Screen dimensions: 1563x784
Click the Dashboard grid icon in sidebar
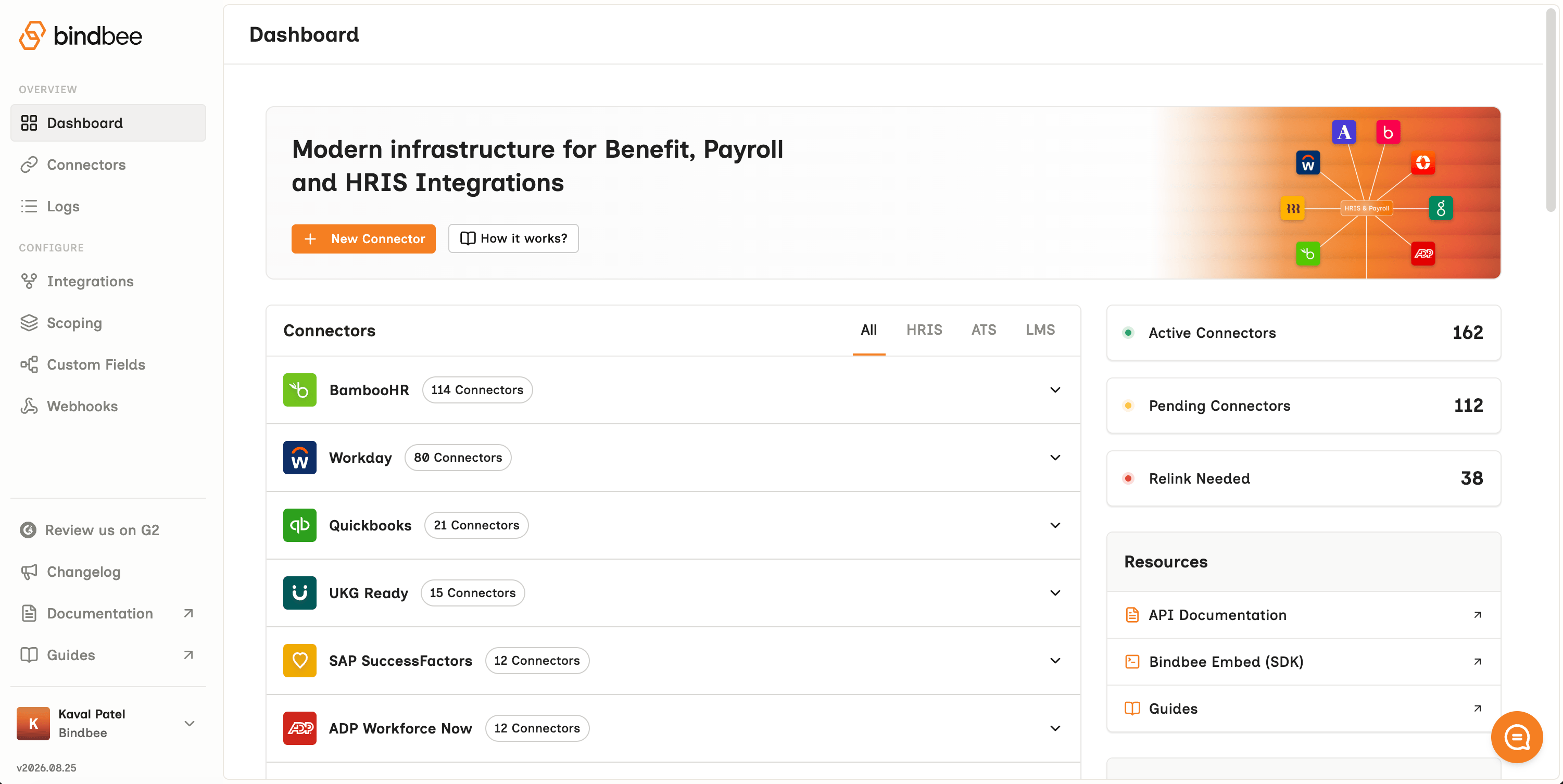coord(29,123)
